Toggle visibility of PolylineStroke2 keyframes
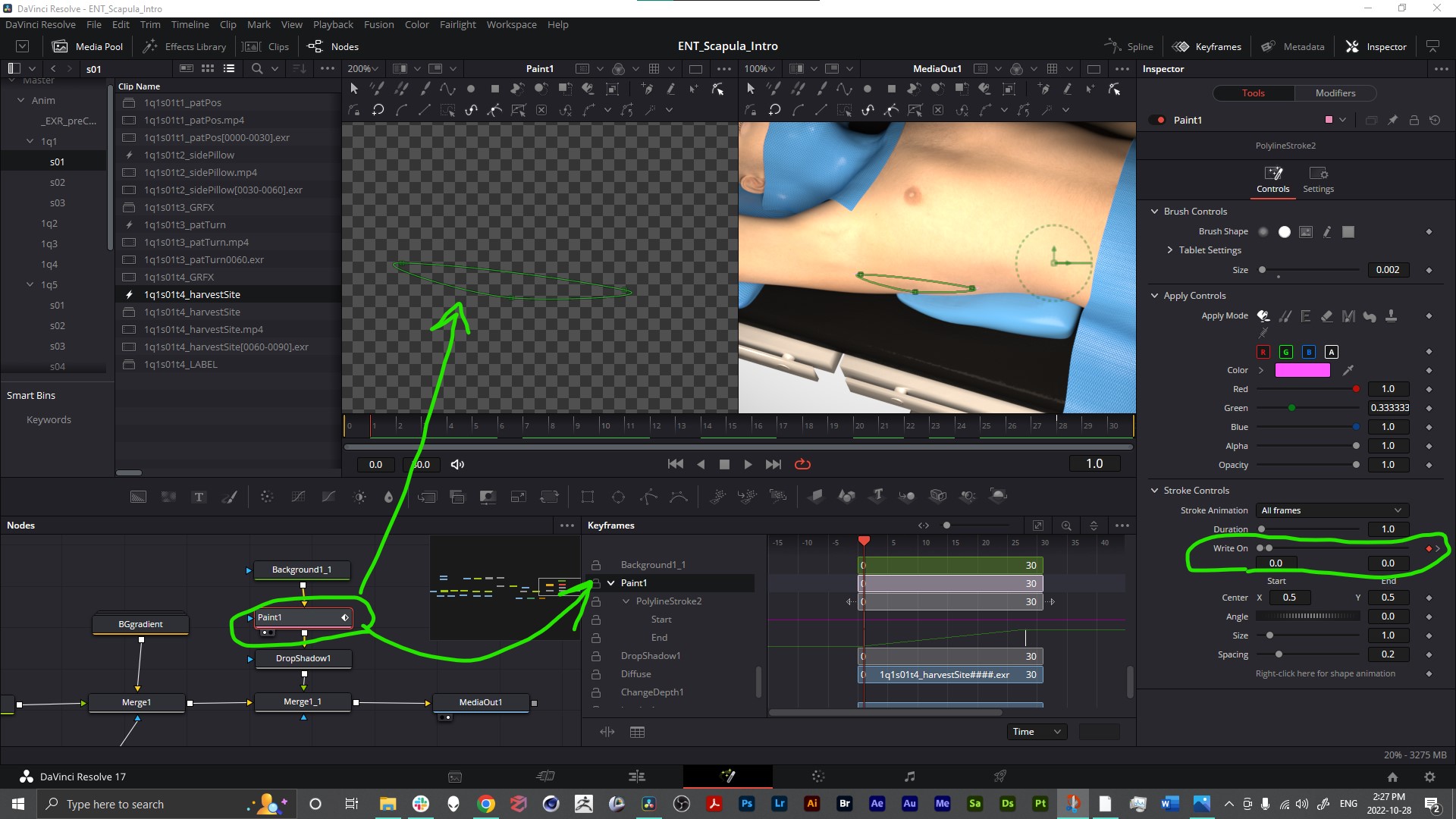 pos(626,601)
